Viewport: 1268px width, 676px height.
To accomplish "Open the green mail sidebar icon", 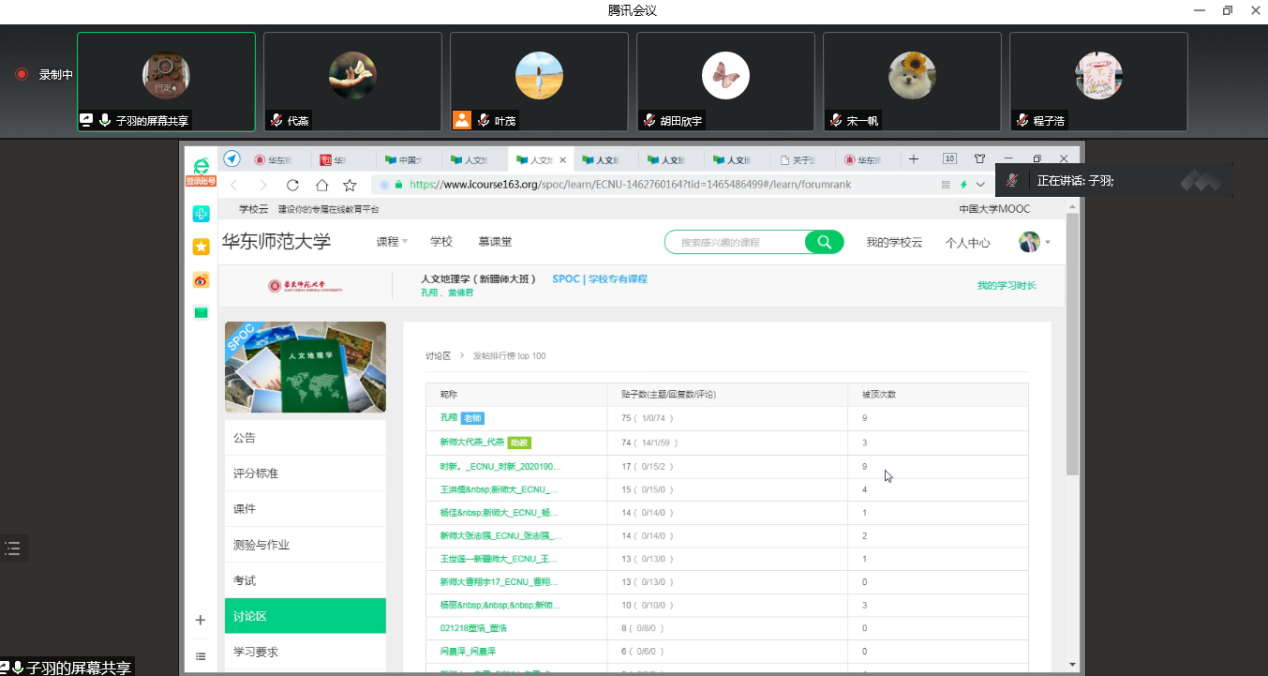I will click(x=201, y=313).
